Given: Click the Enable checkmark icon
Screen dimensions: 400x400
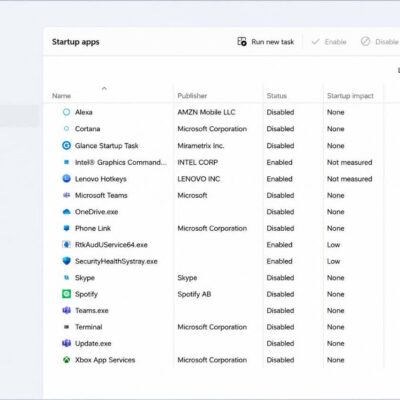Looking at the screenshot, I should [315, 42].
